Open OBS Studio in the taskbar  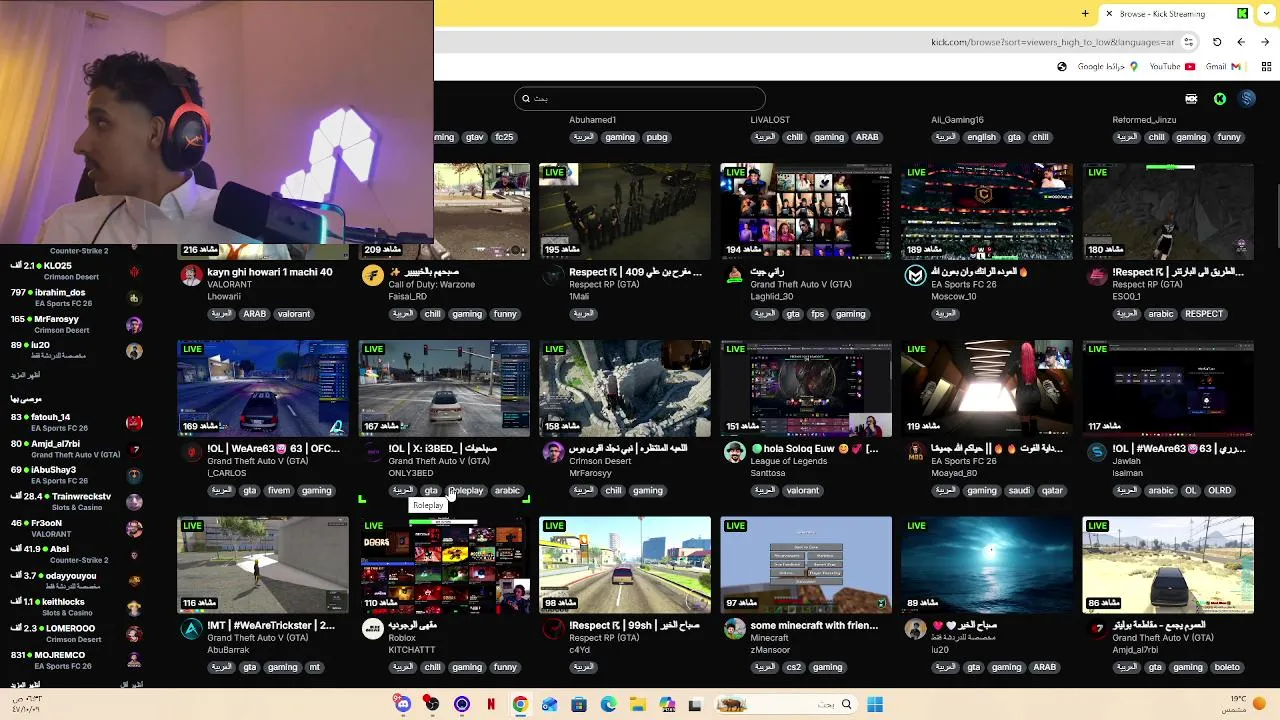[x=432, y=704]
